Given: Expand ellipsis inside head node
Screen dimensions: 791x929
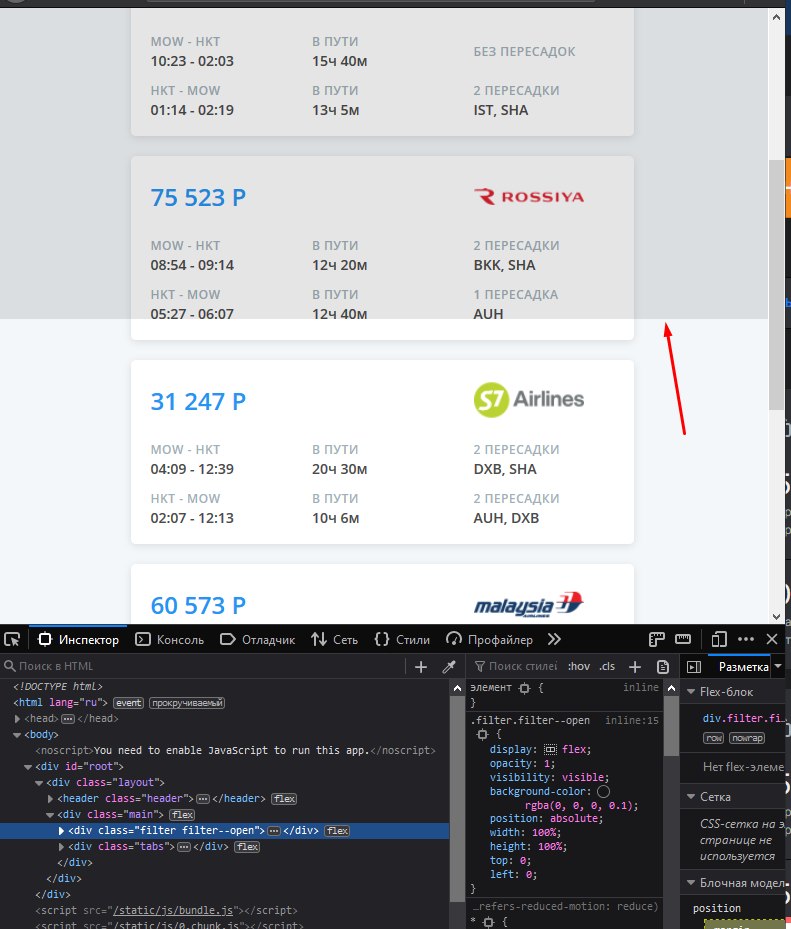Looking at the screenshot, I should [68, 719].
